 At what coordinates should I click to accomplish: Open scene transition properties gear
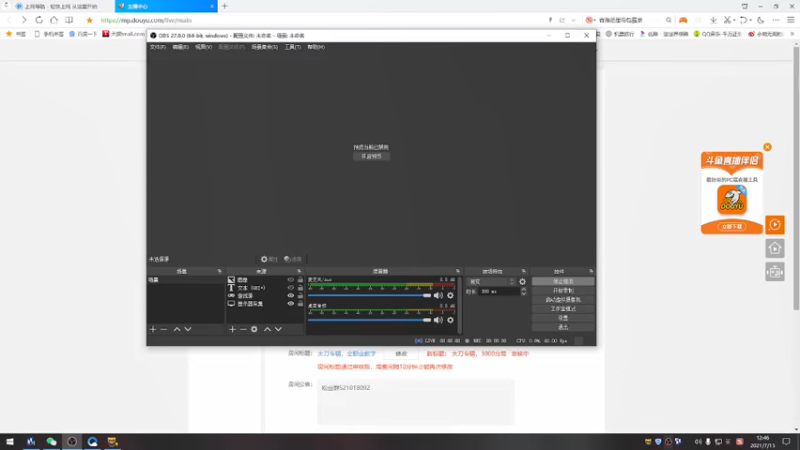[x=522, y=282]
